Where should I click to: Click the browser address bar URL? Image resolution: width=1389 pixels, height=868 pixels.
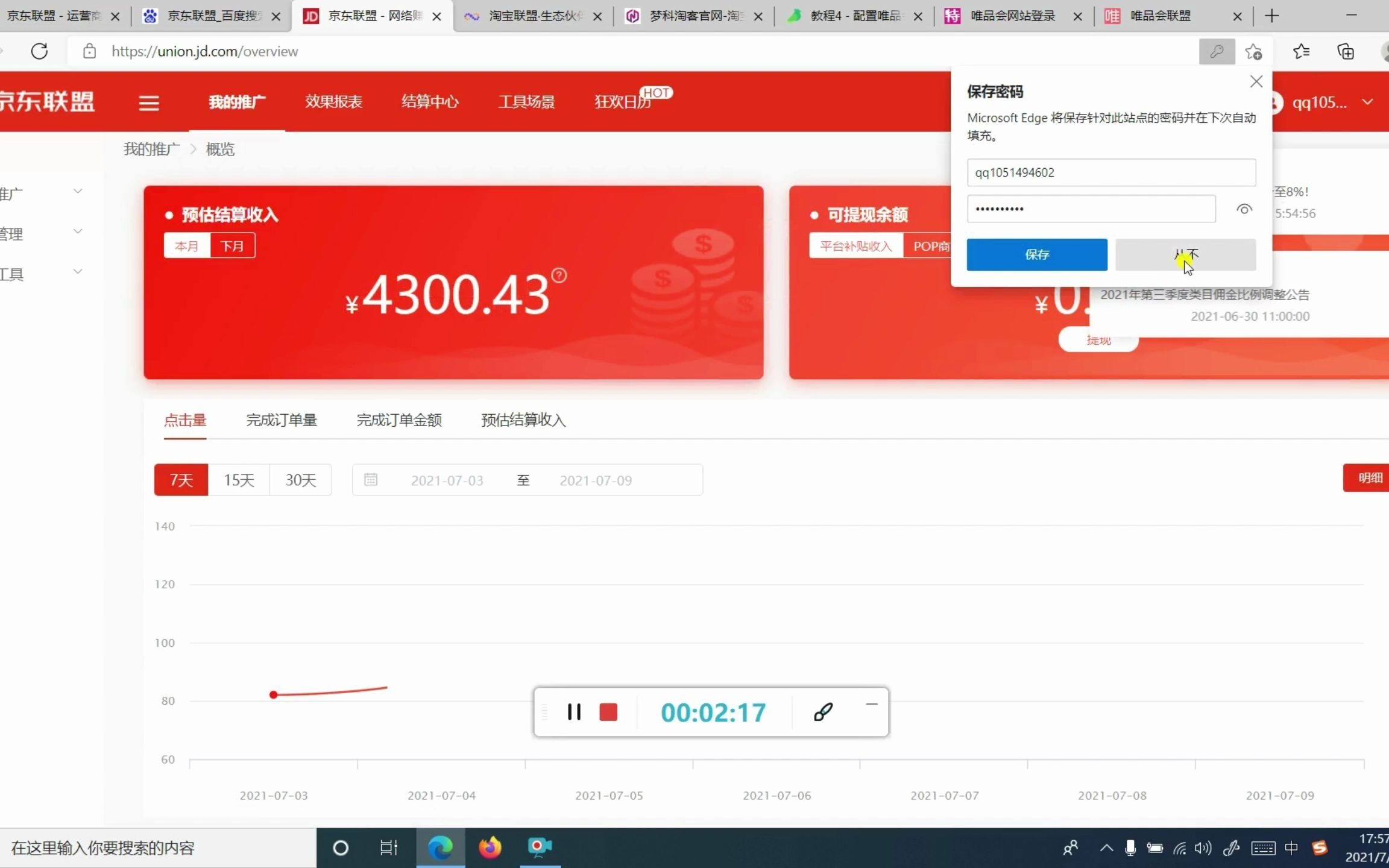205,51
